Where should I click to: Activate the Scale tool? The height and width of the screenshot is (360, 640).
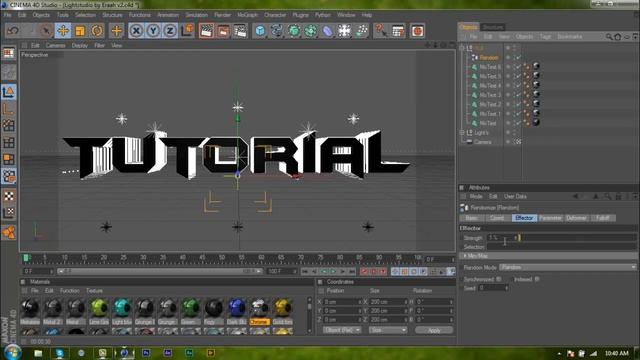pos(80,31)
